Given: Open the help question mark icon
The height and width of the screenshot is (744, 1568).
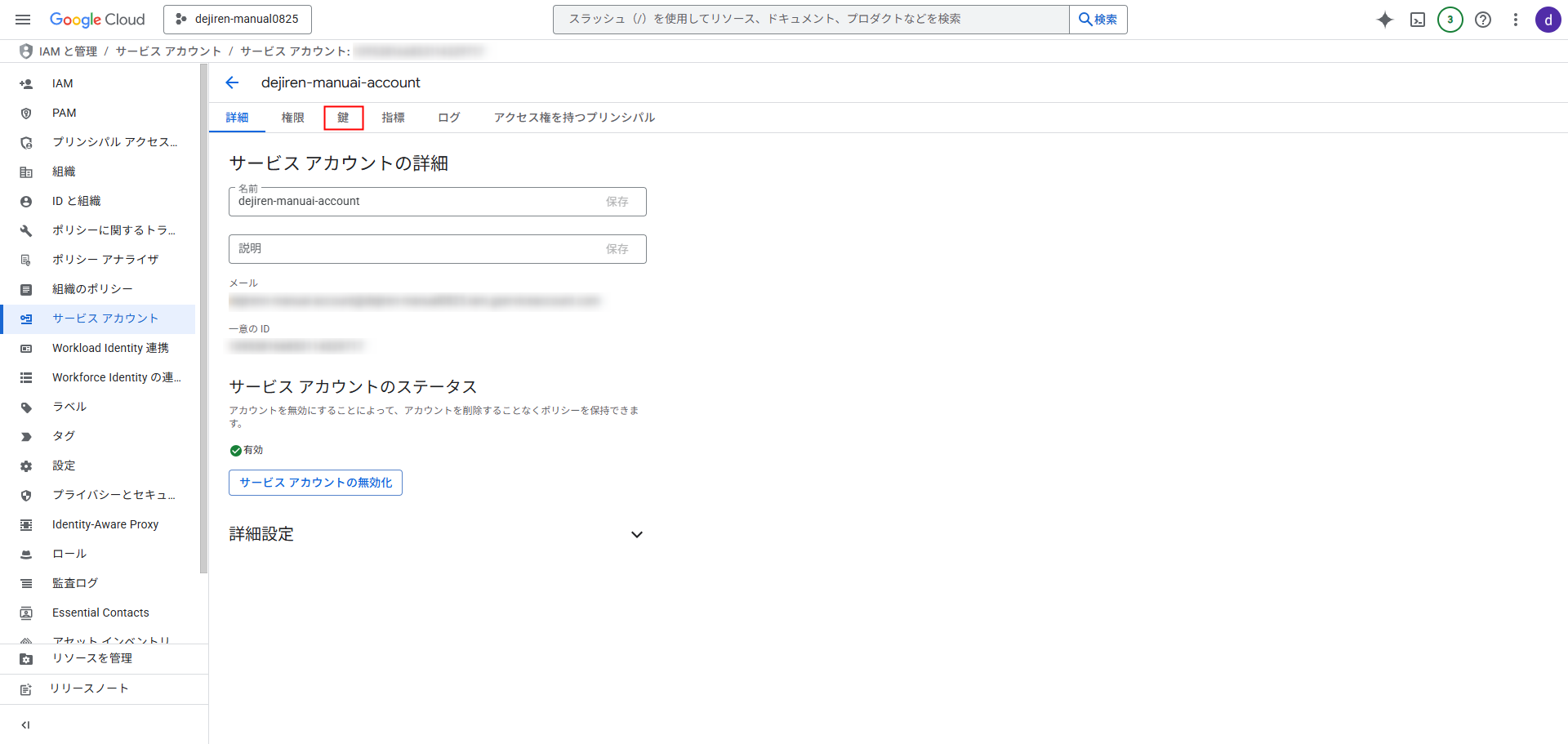Looking at the screenshot, I should (x=1483, y=20).
